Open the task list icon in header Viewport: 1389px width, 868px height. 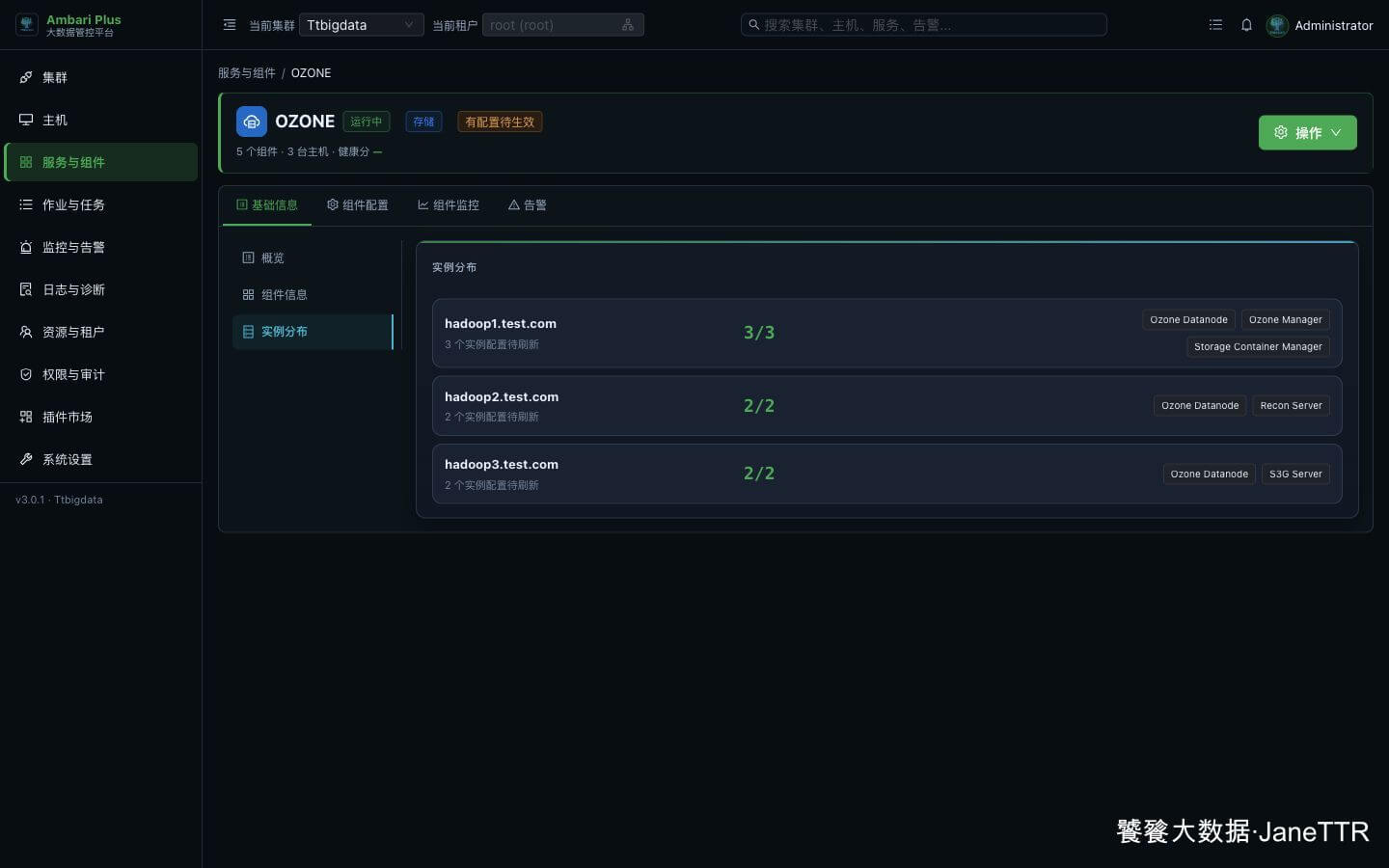(1215, 25)
